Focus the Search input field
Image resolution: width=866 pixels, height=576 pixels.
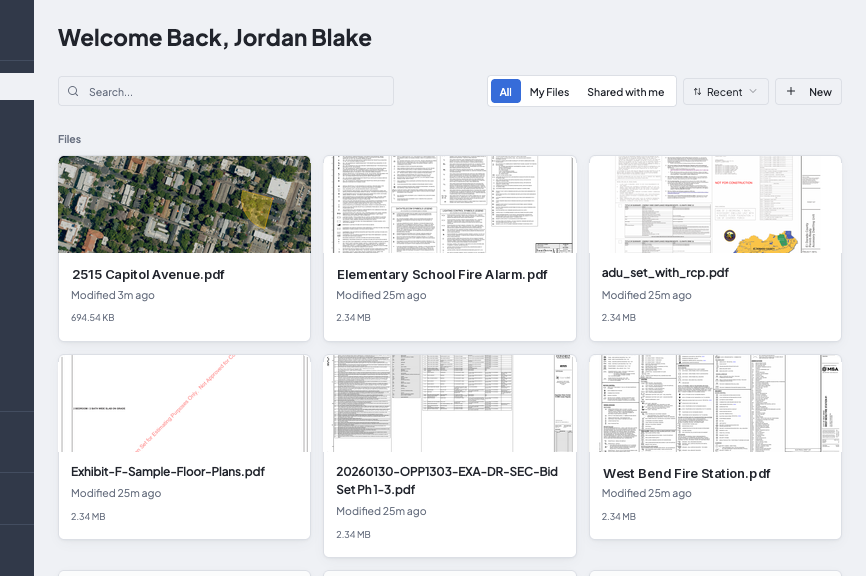pos(226,91)
